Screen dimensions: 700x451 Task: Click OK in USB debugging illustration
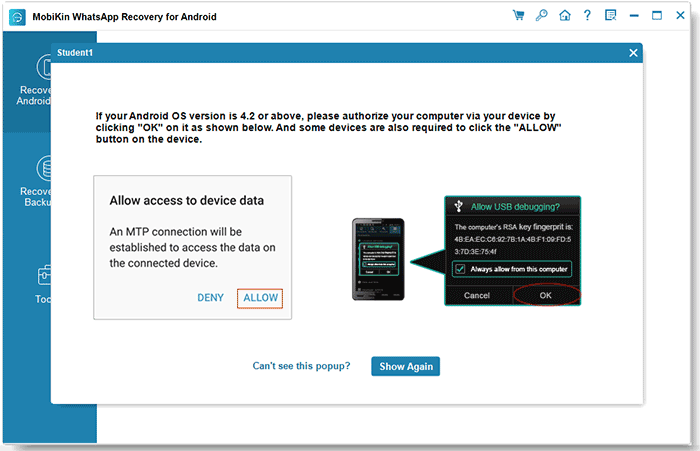(546, 296)
